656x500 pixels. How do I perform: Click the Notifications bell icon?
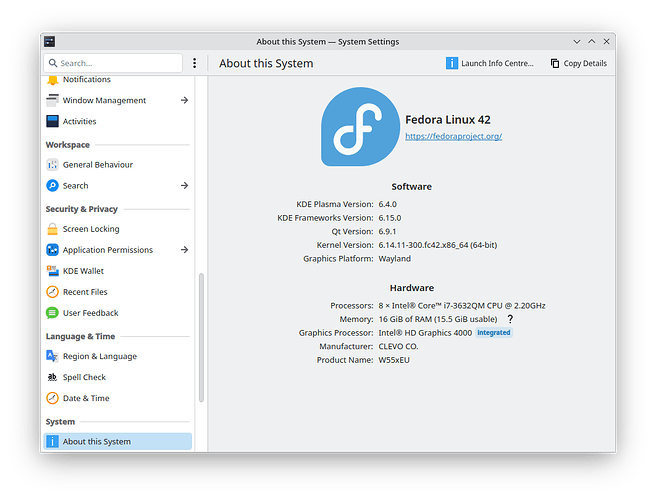click(x=52, y=80)
